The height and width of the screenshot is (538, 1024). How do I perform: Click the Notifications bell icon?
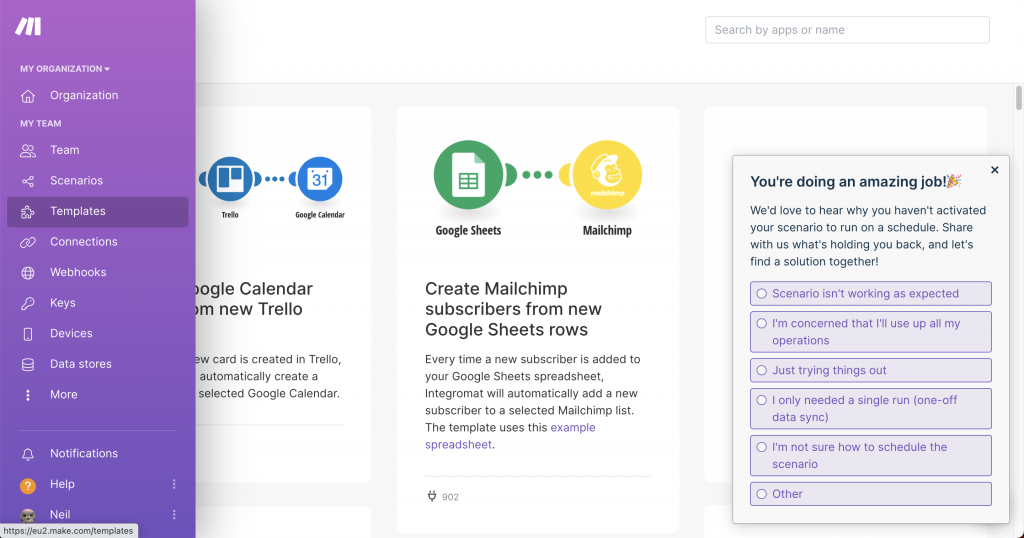[27, 454]
